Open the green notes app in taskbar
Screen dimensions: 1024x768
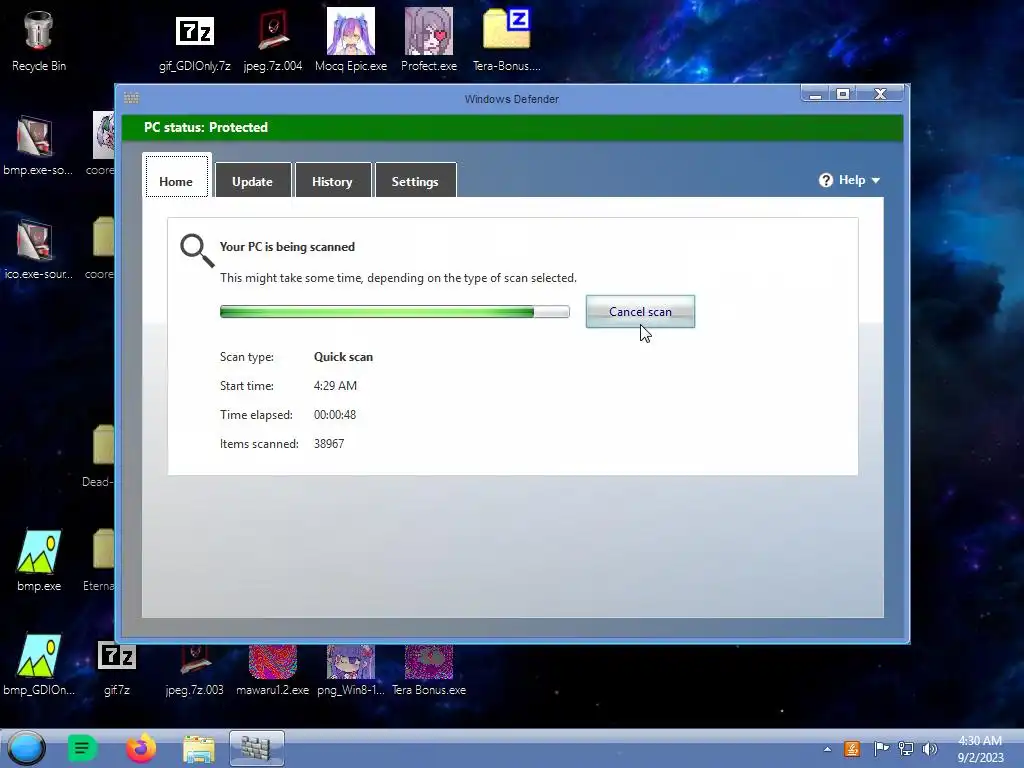[82, 748]
